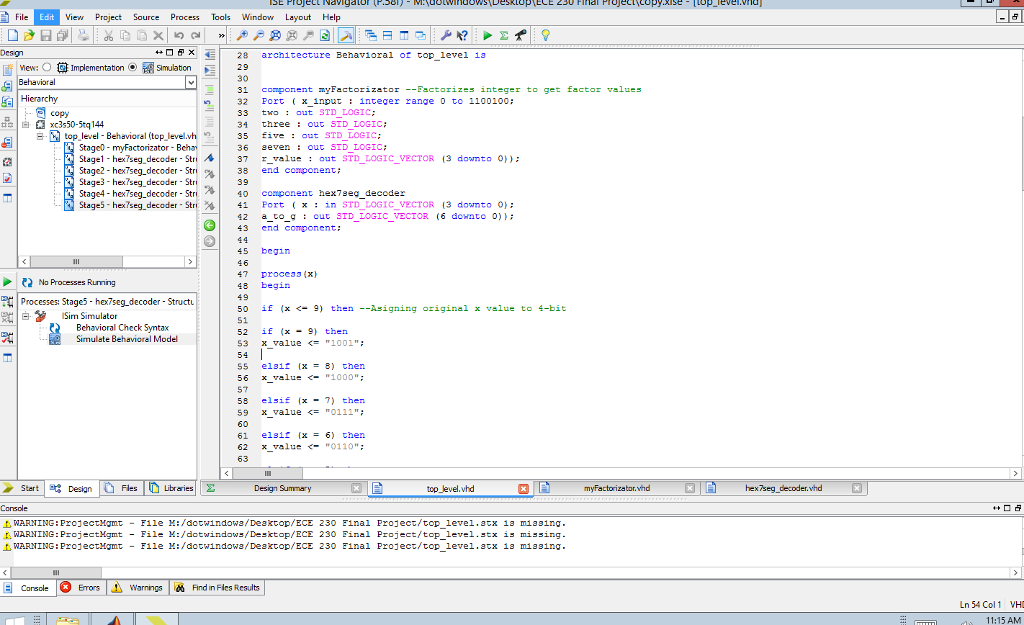This screenshot has width=1024, height=625.
Task: Click the Save icon in toolbar
Action: tap(45, 35)
